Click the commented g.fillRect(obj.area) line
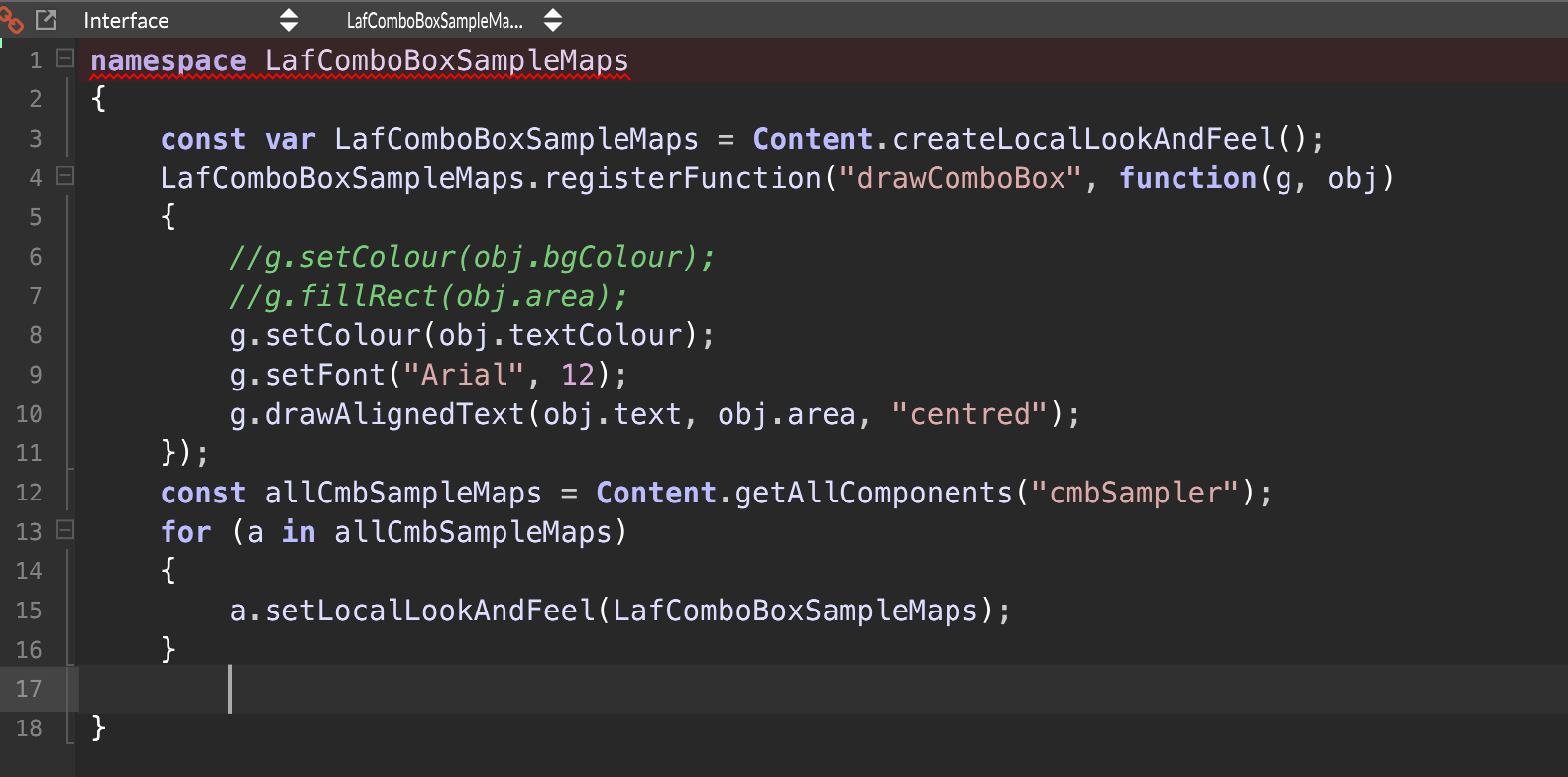The image size is (1568, 777). [428, 296]
